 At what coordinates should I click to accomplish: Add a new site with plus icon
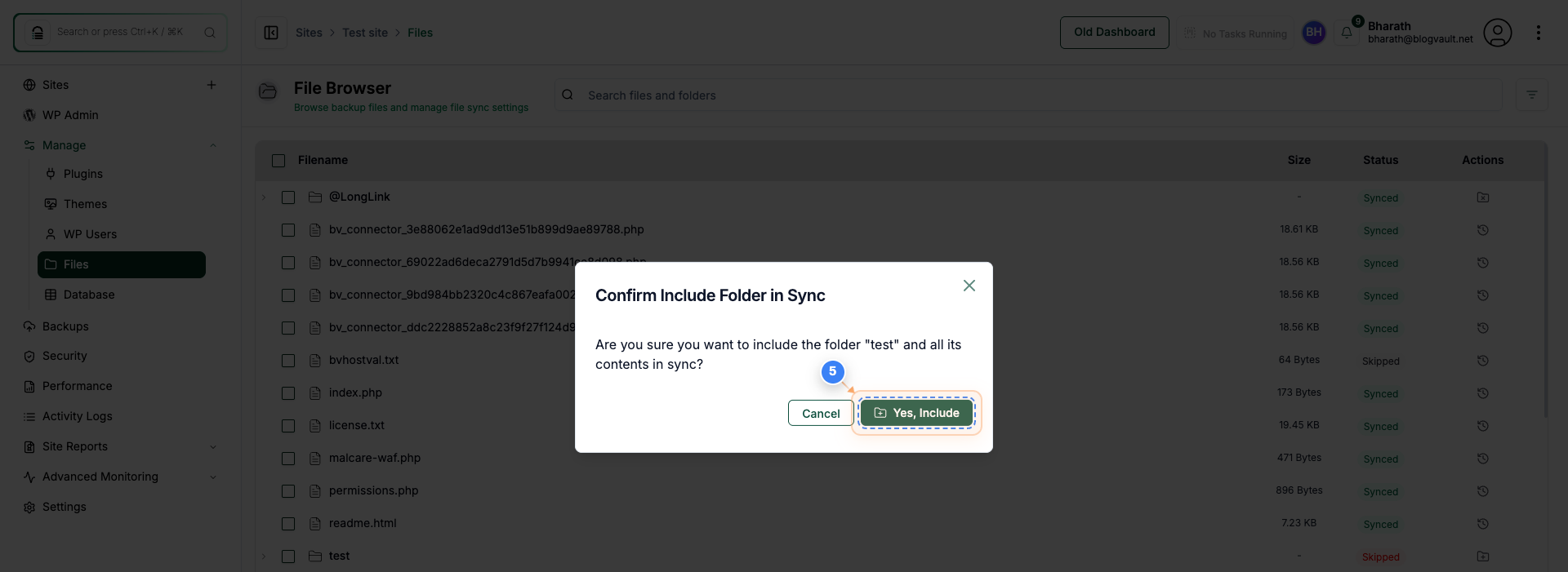coord(212,85)
